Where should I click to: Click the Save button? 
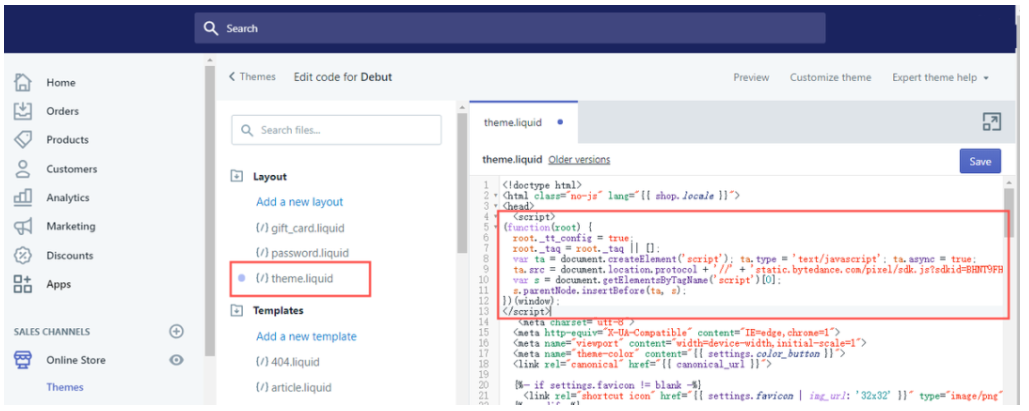coord(980,161)
